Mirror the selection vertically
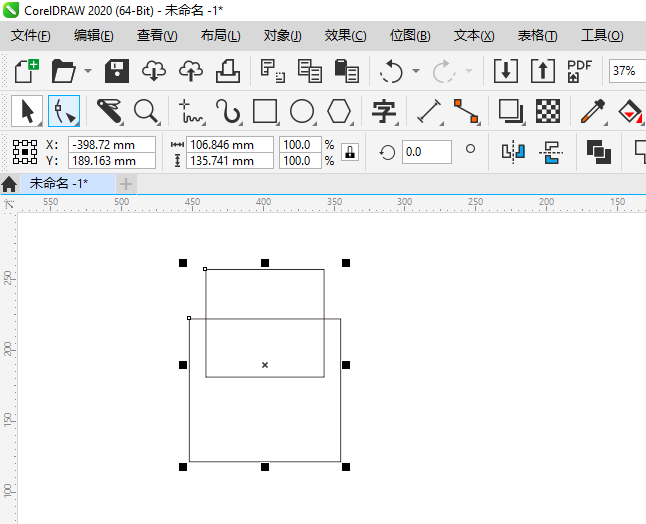 [551, 152]
